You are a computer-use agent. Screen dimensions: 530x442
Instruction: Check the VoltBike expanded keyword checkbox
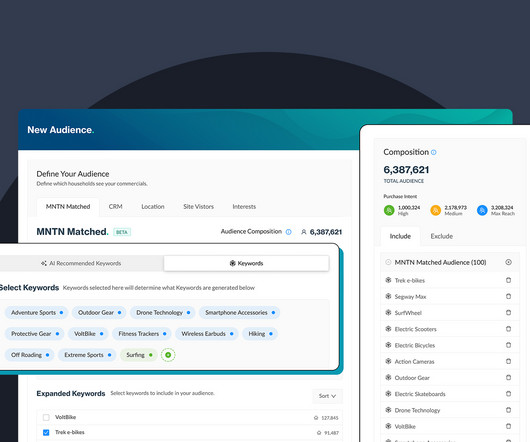point(46,417)
